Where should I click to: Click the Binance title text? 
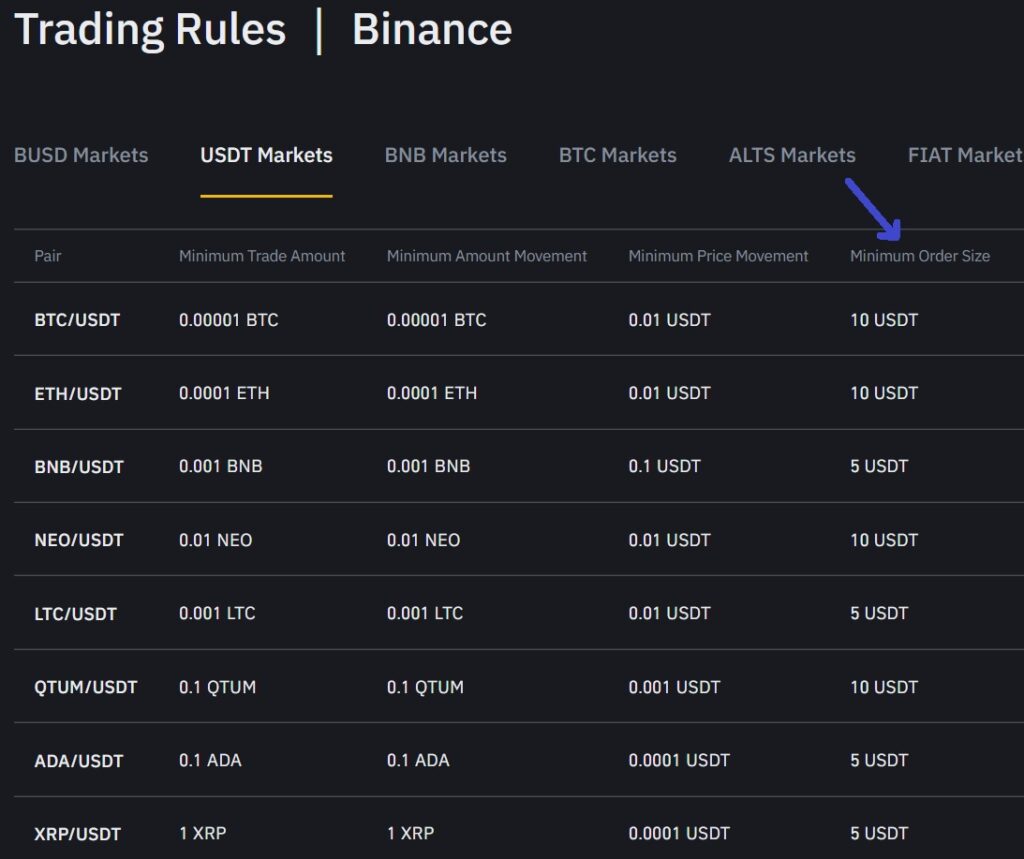coord(432,30)
